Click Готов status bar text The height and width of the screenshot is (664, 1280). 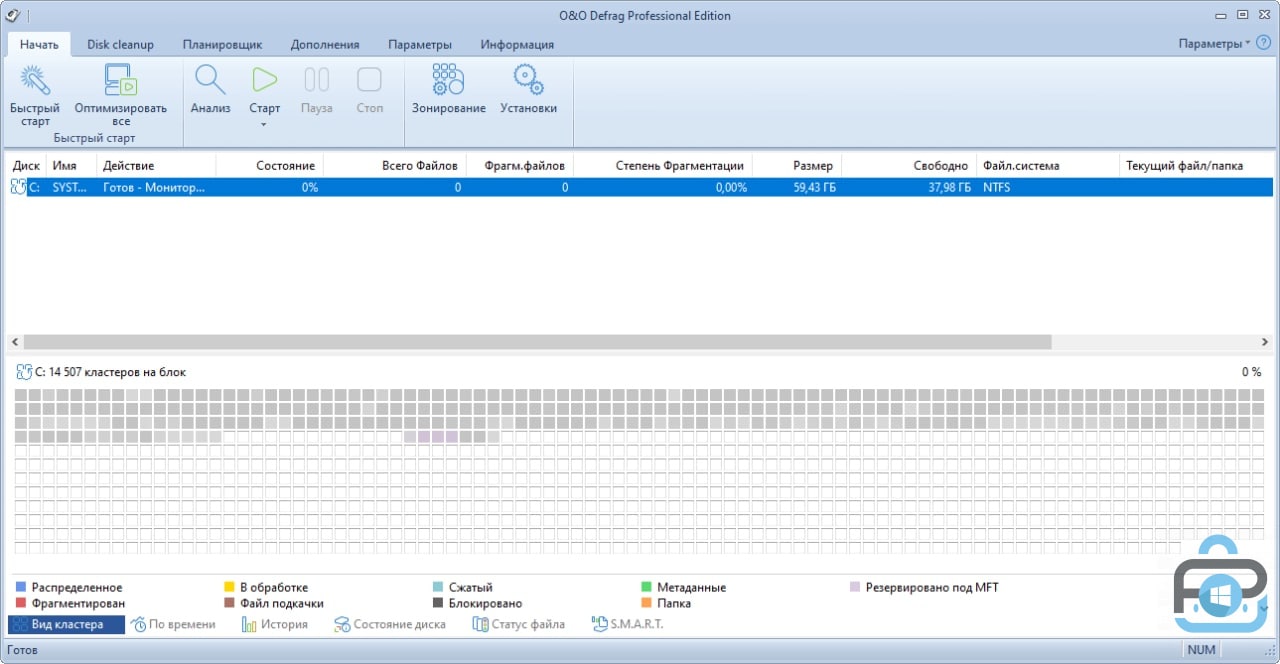pyautogui.click(x=22, y=650)
